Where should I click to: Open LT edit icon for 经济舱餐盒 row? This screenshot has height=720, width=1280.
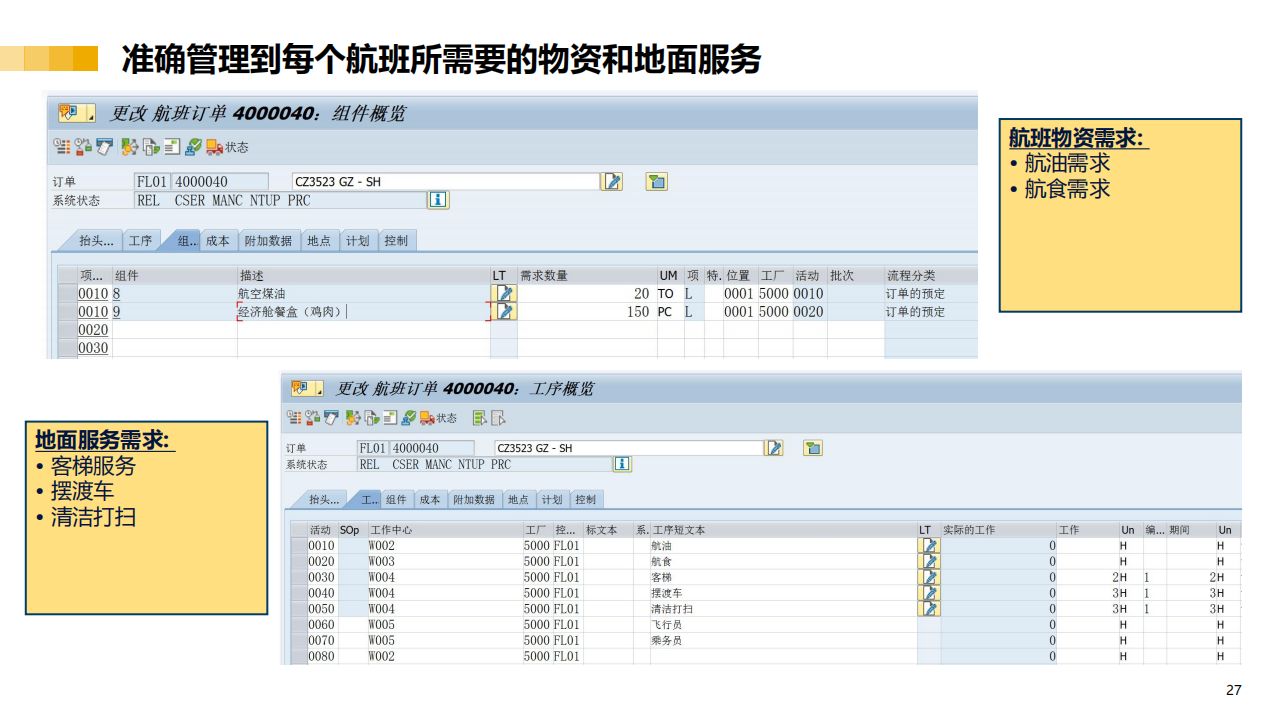[504, 312]
